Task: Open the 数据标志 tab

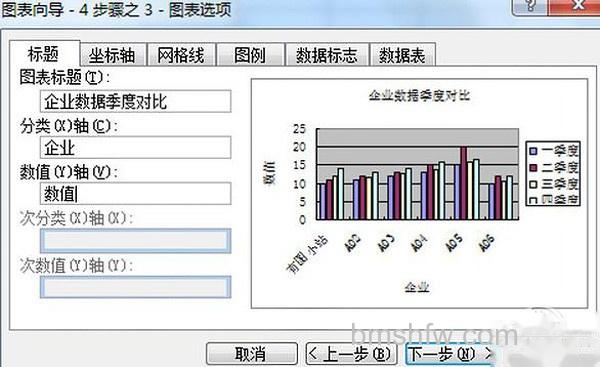Action: pyautogui.click(x=327, y=55)
